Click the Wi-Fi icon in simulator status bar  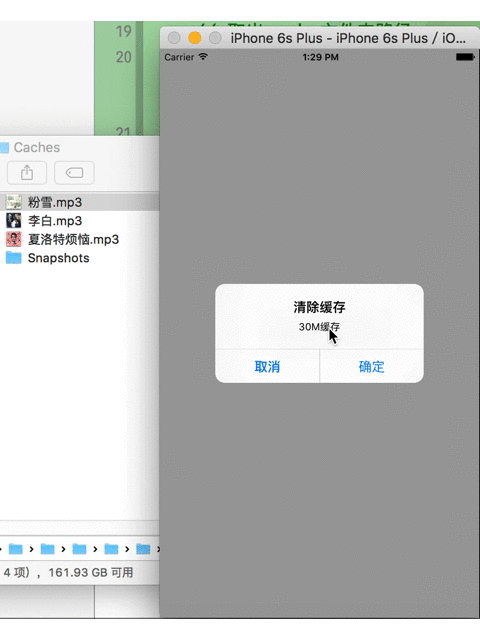pos(203,57)
